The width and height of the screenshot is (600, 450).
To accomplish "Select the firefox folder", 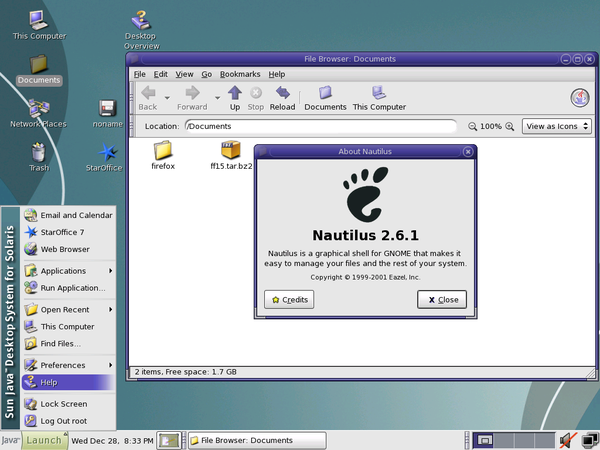I will point(163,155).
